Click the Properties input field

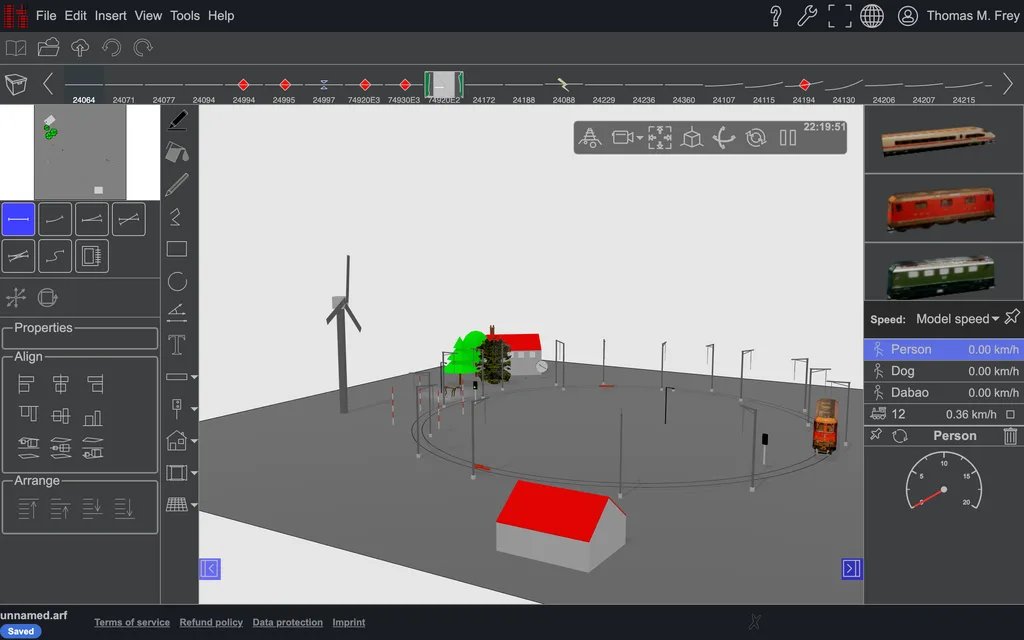point(80,338)
